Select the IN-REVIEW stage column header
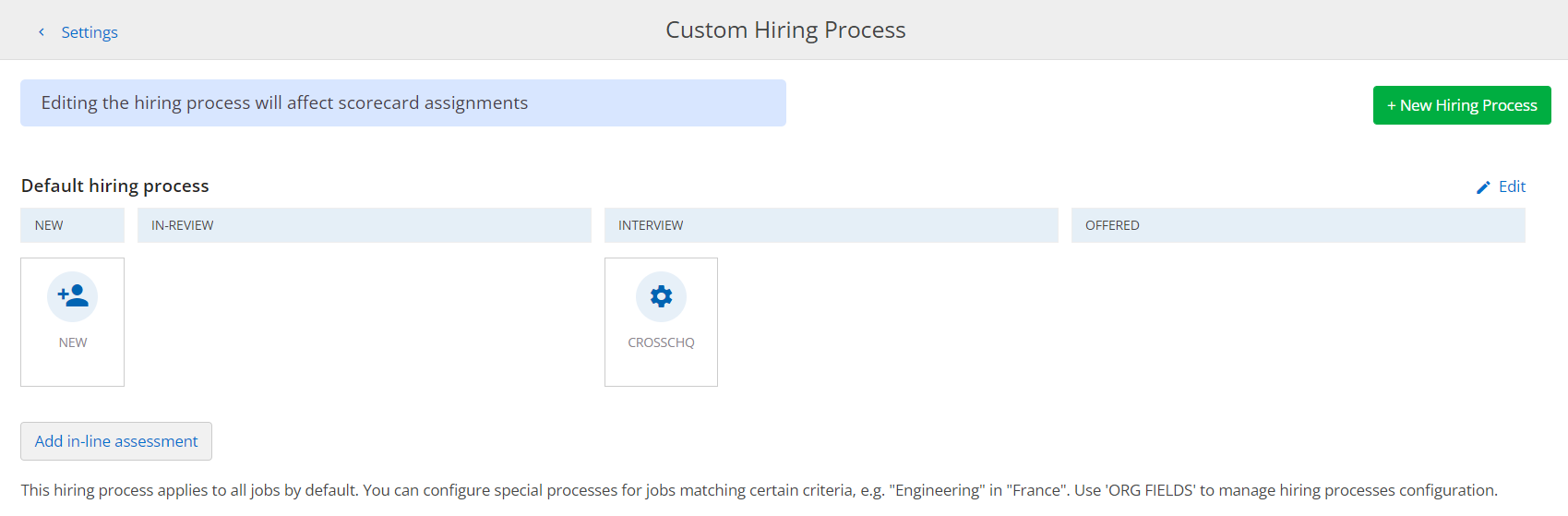This screenshot has width=1568, height=516. point(365,225)
